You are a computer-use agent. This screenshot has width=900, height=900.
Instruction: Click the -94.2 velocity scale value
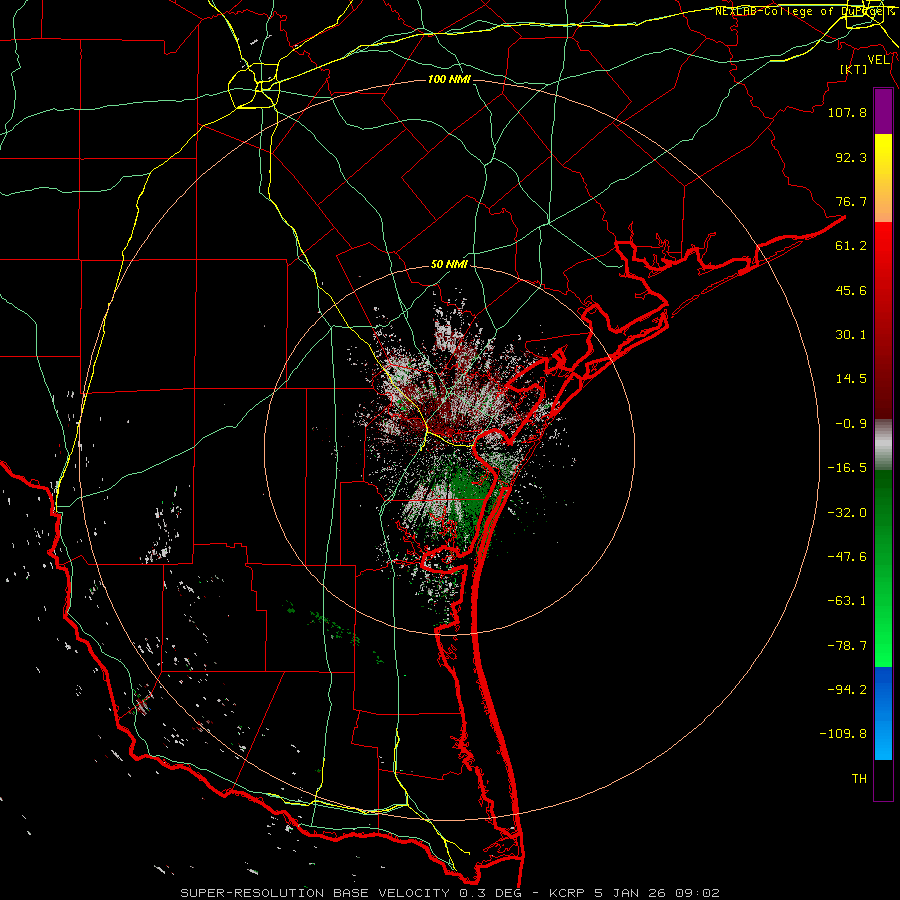pos(847,690)
